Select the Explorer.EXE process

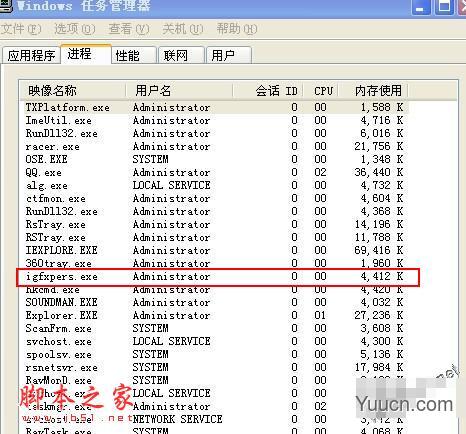click(x=214, y=316)
